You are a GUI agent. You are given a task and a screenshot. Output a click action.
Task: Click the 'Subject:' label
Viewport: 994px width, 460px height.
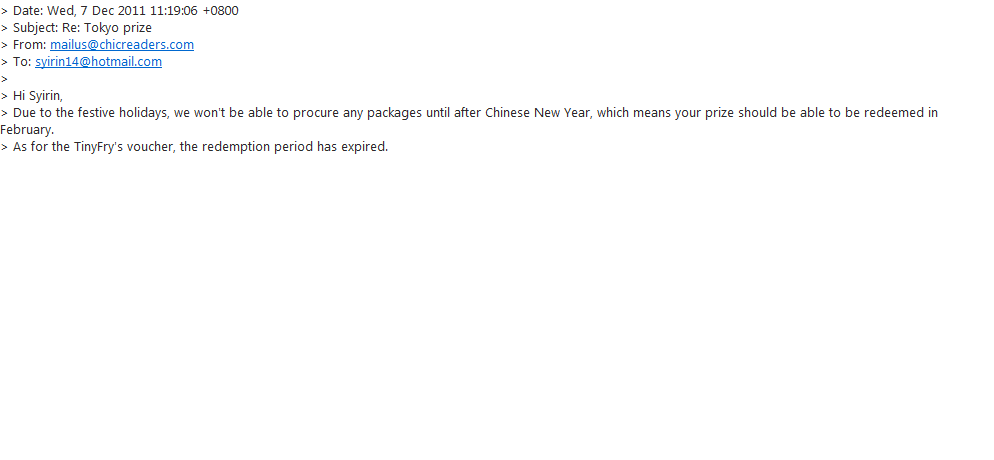[35, 28]
